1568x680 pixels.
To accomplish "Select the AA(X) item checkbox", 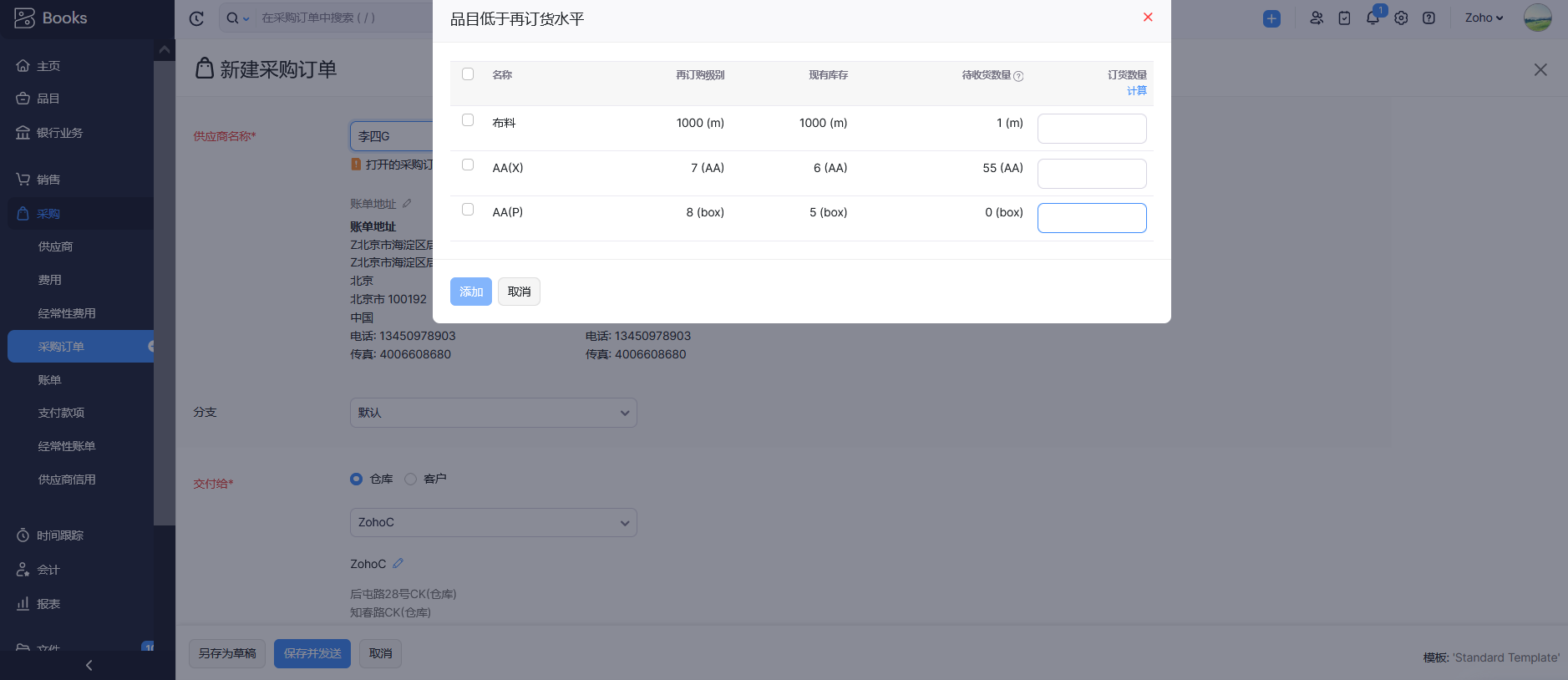I will [468, 165].
